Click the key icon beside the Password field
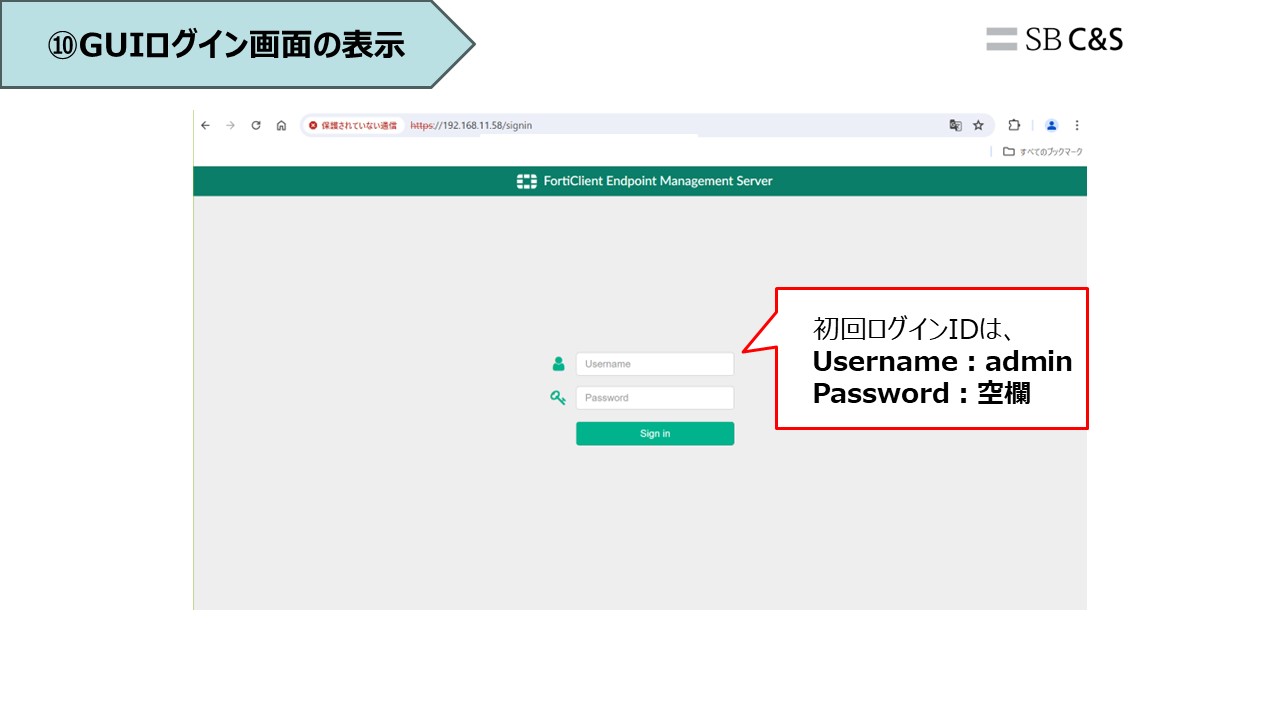Image resolution: width=1280 pixels, height=720 pixels. coord(558,397)
